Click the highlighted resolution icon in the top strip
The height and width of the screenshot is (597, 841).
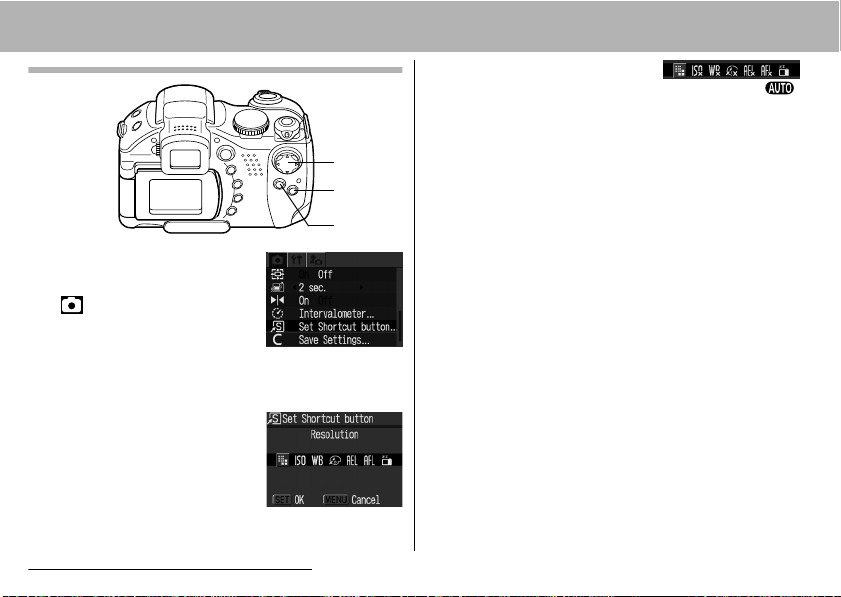tap(680, 70)
